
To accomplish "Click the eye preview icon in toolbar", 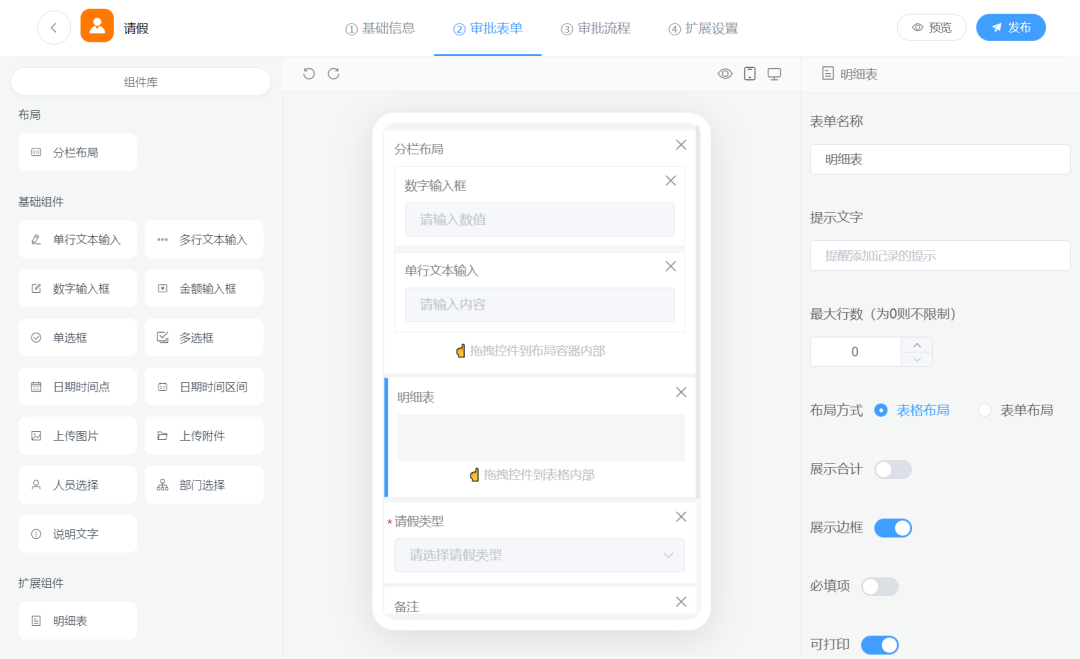I will [725, 74].
